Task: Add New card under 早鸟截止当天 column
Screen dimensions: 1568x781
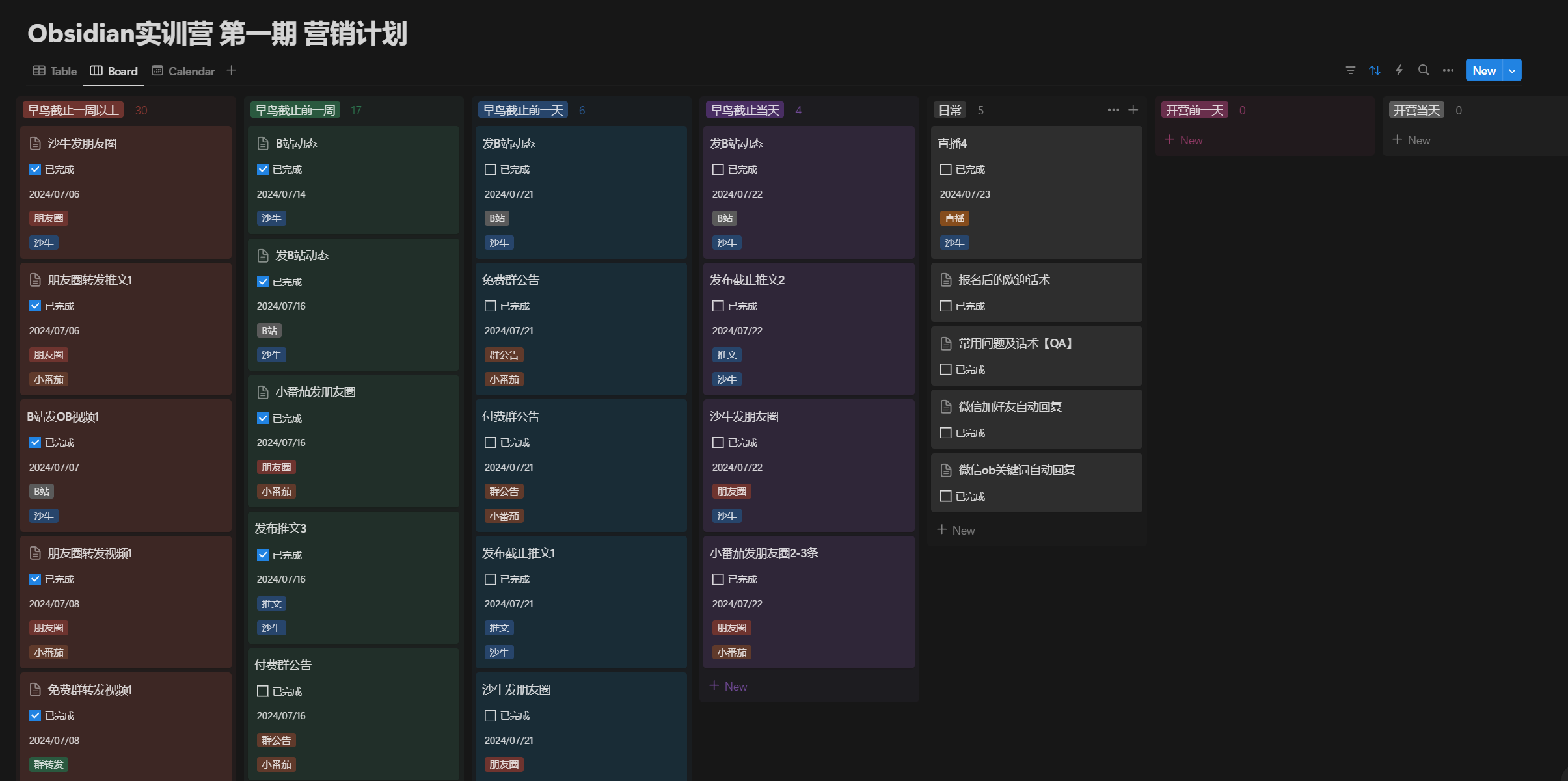Action: tap(729, 686)
